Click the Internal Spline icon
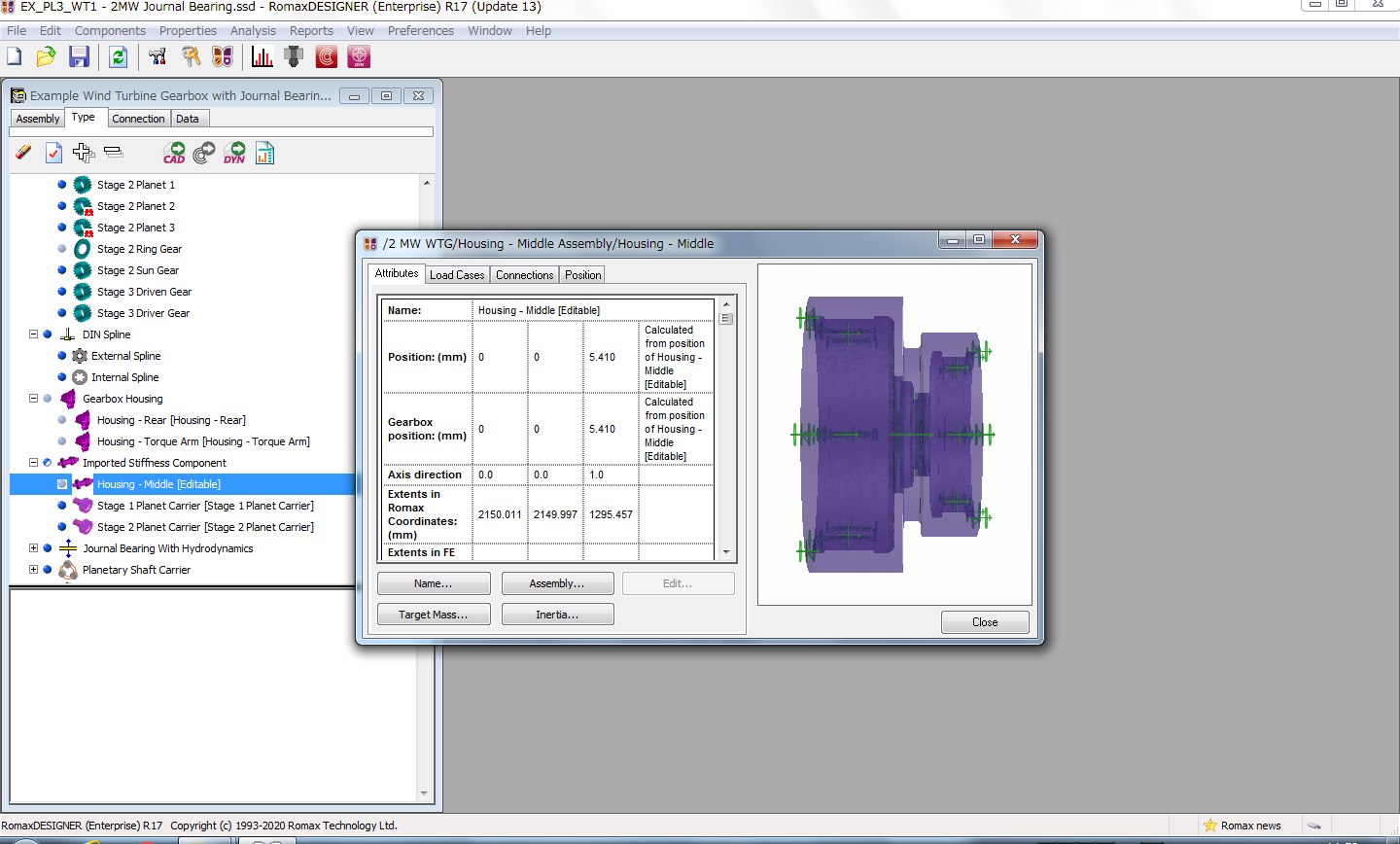 [80, 377]
